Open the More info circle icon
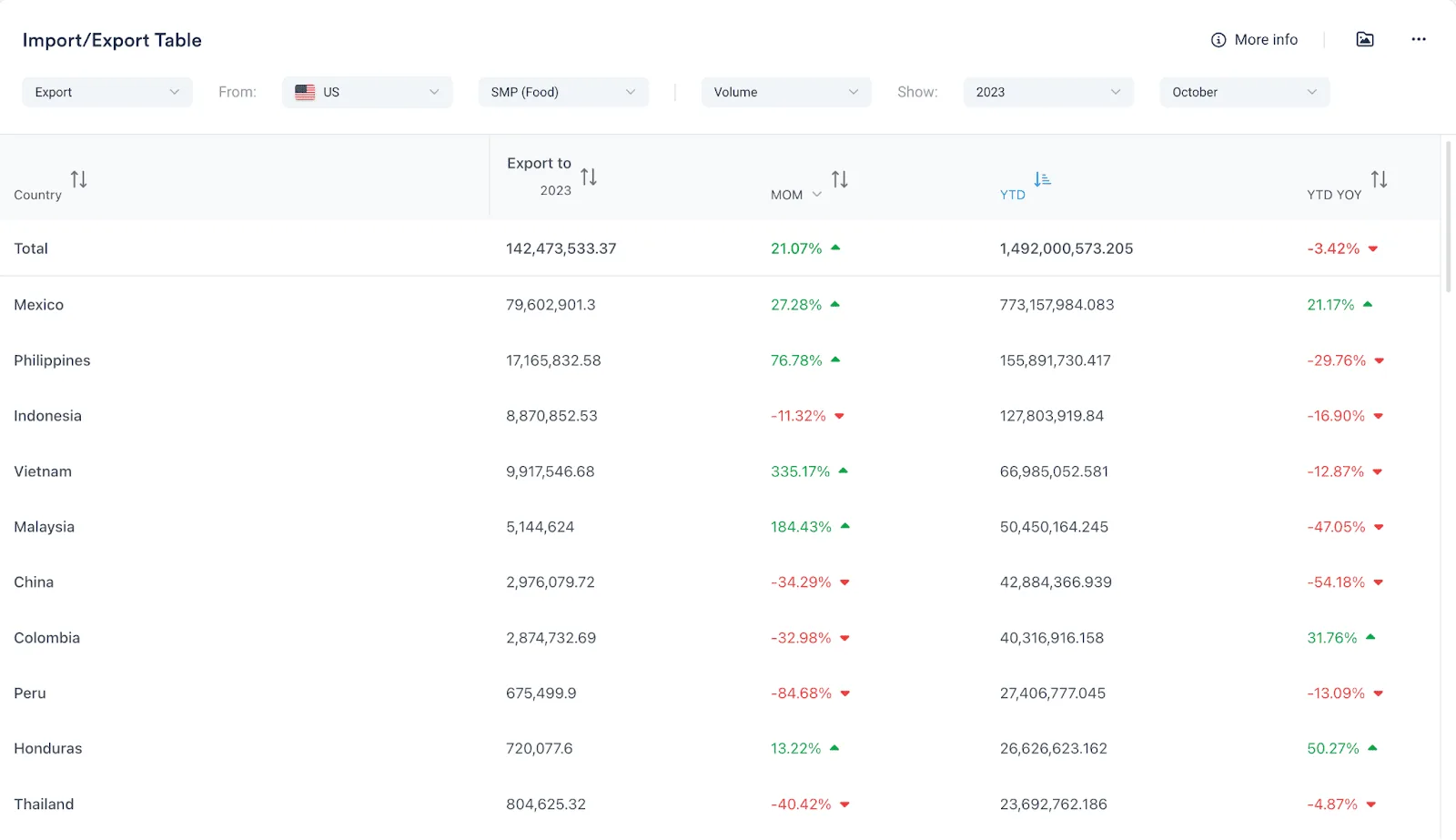This screenshot has height=840, width=1456. [x=1218, y=40]
